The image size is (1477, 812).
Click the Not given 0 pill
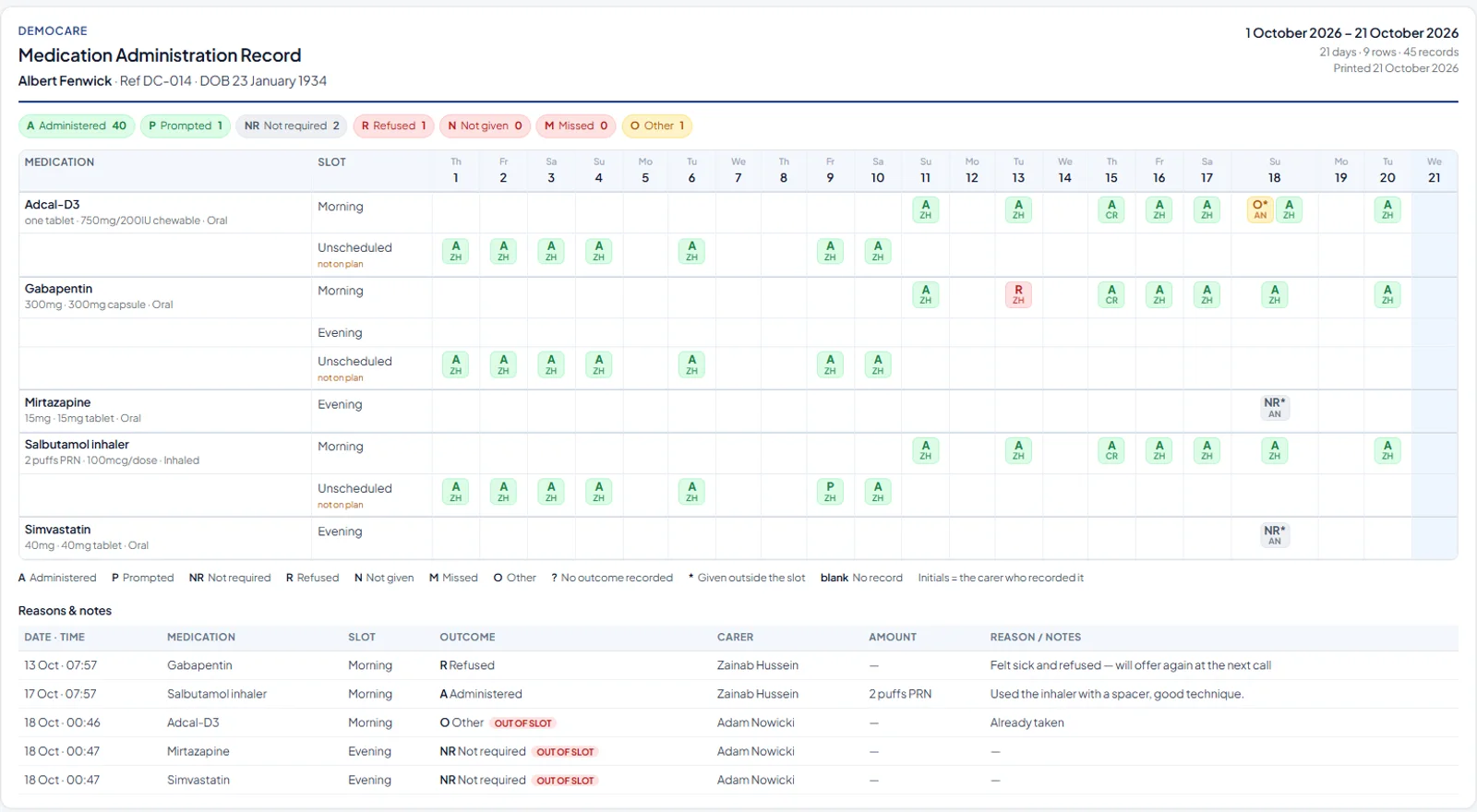485,126
